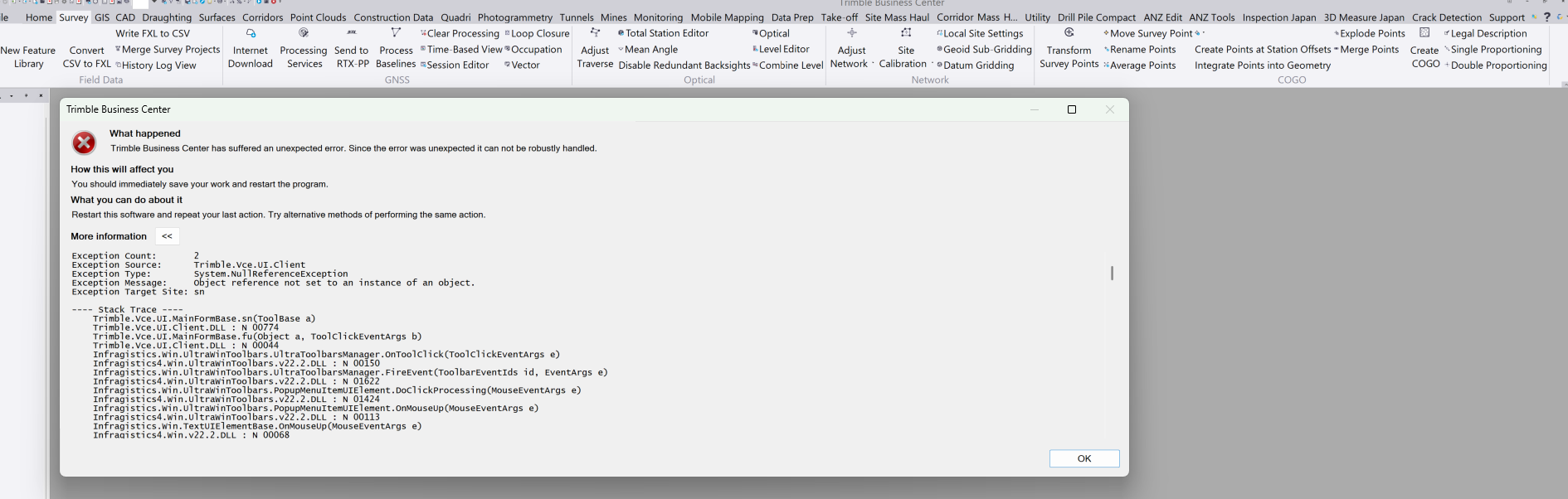Open the Point Clouds ribbon tab
The width and height of the screenshot is (1568, 499).
[x=318, y=17]
